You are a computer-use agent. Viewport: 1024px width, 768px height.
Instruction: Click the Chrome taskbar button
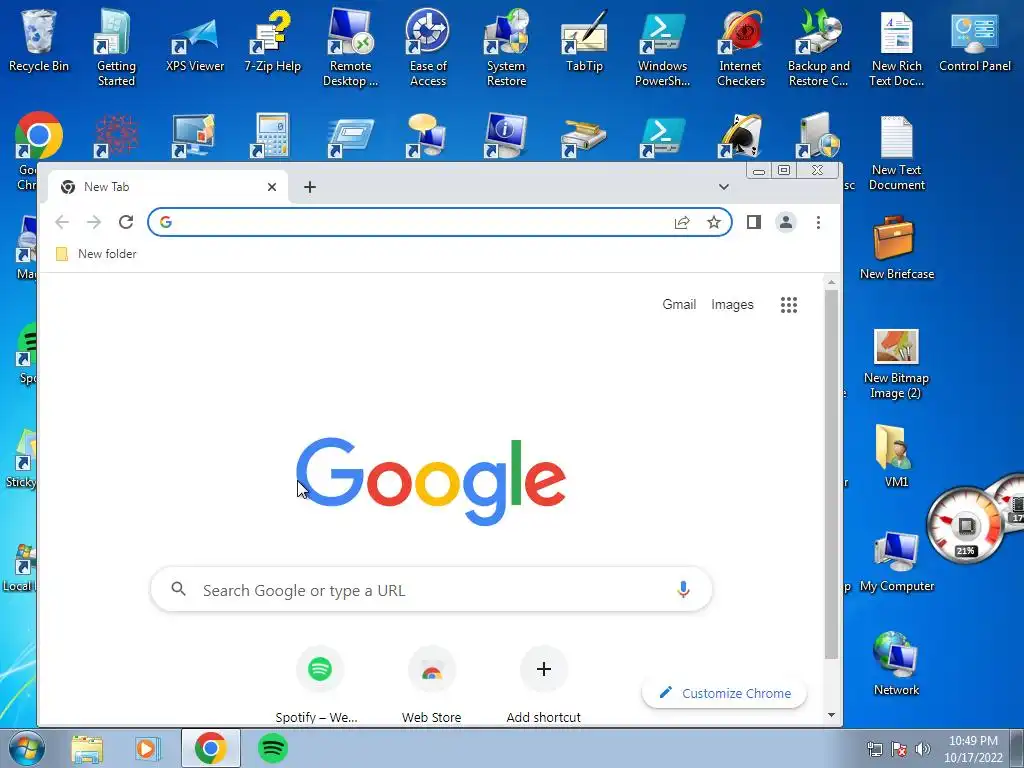point(210,748)
